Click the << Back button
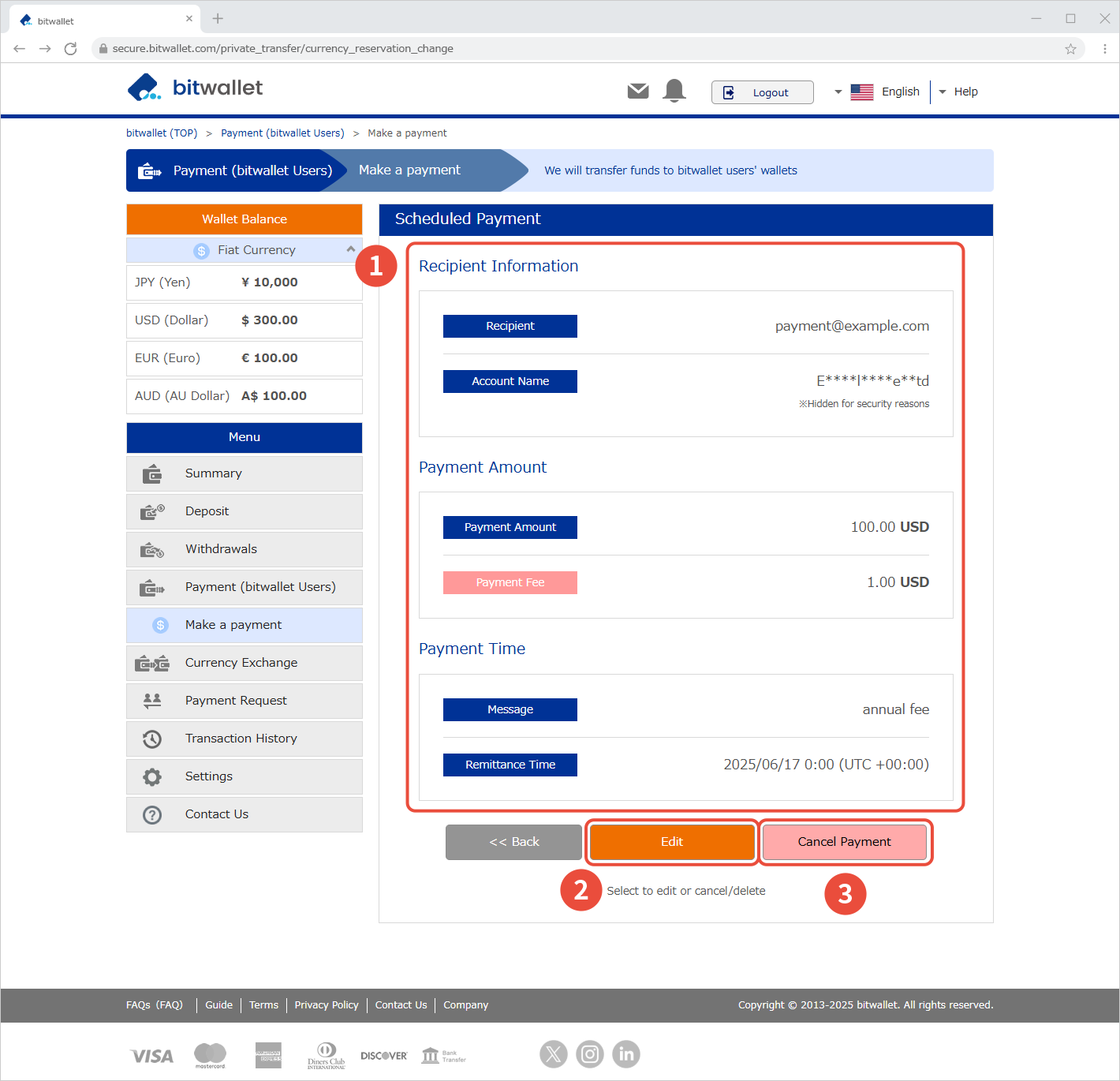The image size is (1120, 1081). pyautogui.click(x=514, y=843)
